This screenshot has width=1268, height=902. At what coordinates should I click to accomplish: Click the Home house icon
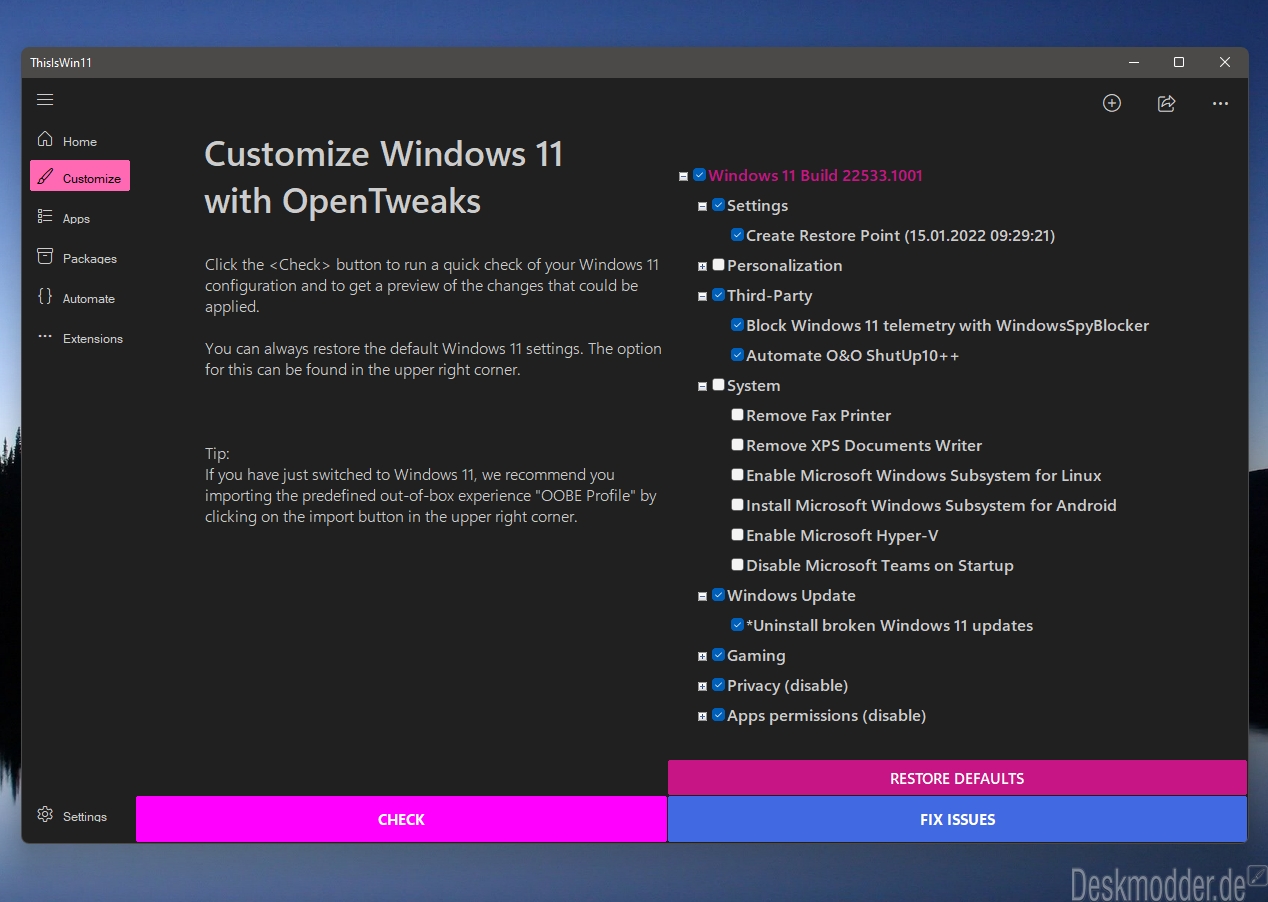click(x=45, y=139)
